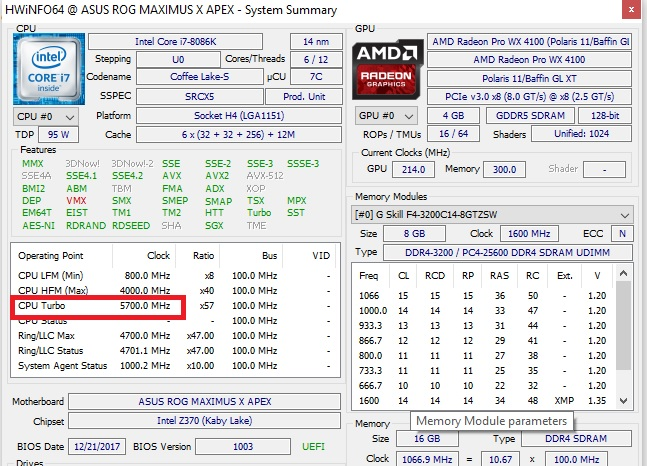This screenshot has width=647, height=466.
Task: Open the CPU #0 selector dropdown
Action: coord(46,117)
